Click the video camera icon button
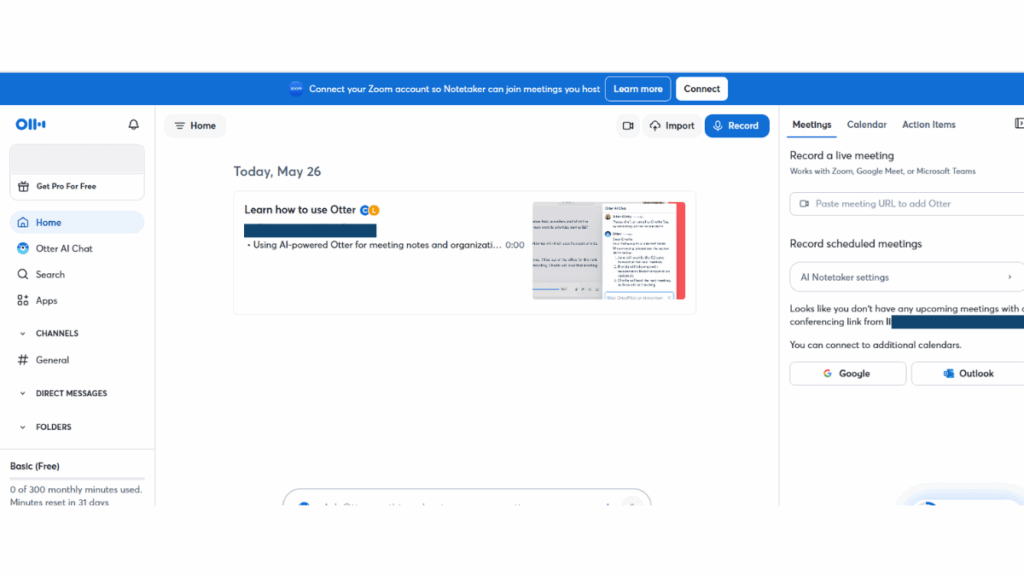The width and height of the screenshot is (1024, 576). pyautogui.click(x=628, y=126)
